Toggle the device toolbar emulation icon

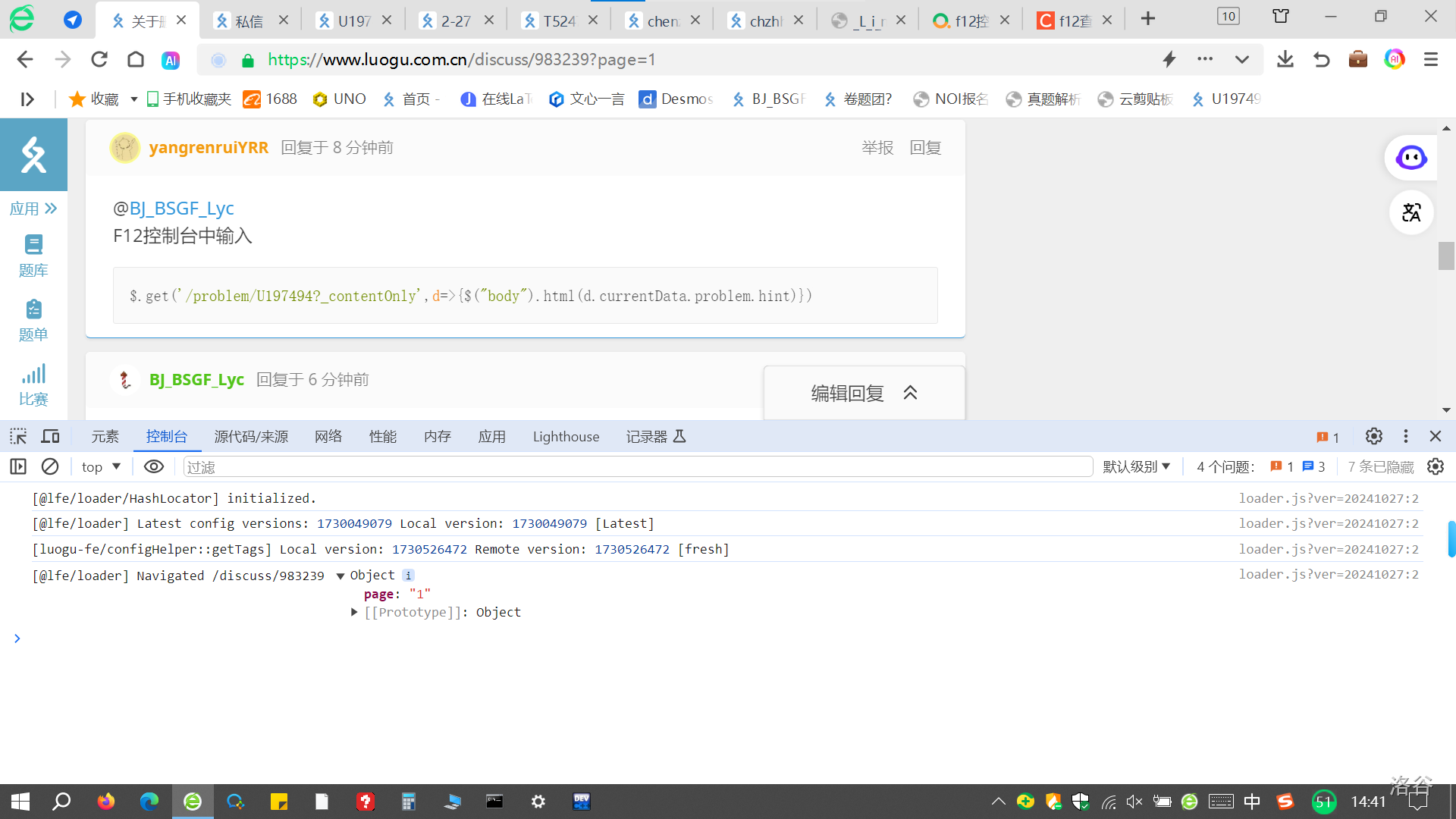pos(50,436)
